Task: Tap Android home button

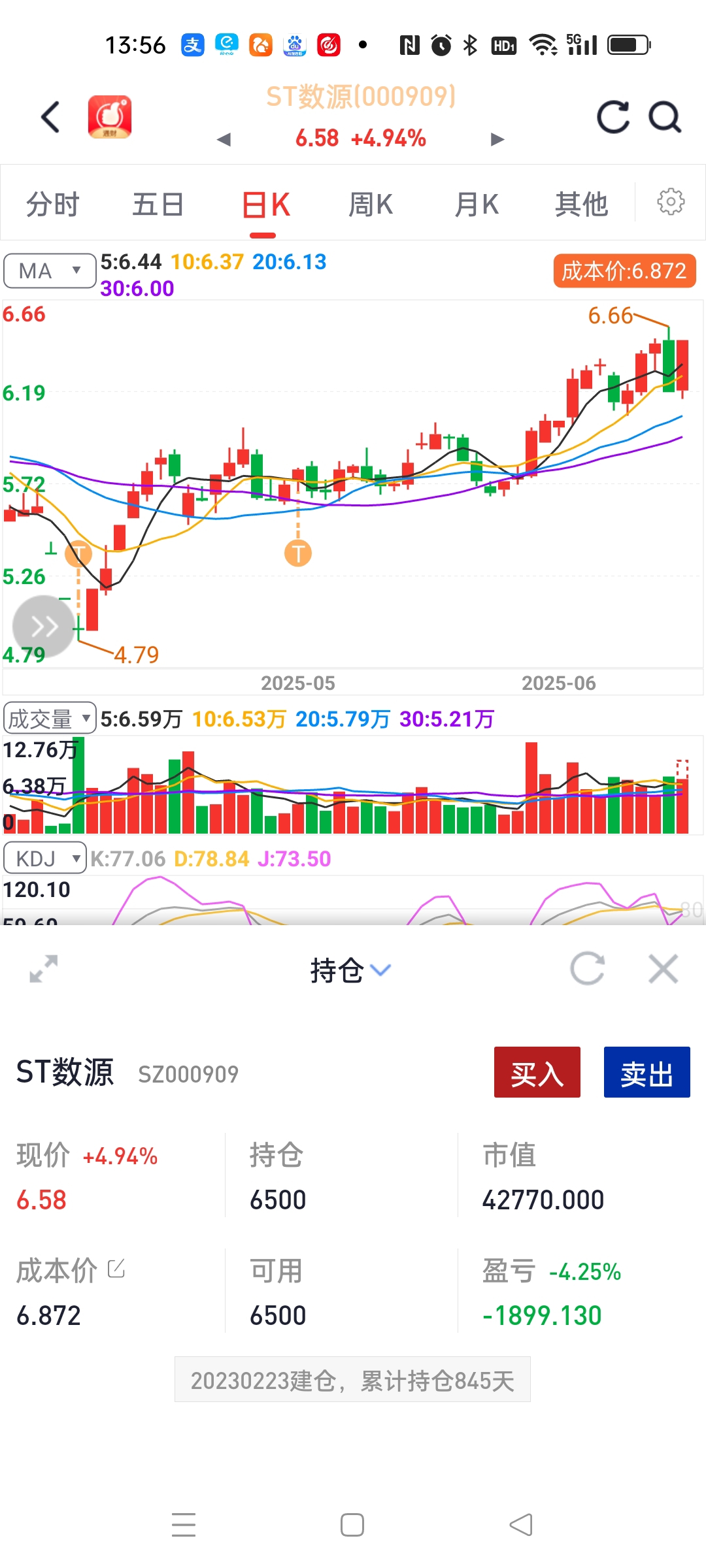Action: pyautogui.click(x=352, y=1525)
